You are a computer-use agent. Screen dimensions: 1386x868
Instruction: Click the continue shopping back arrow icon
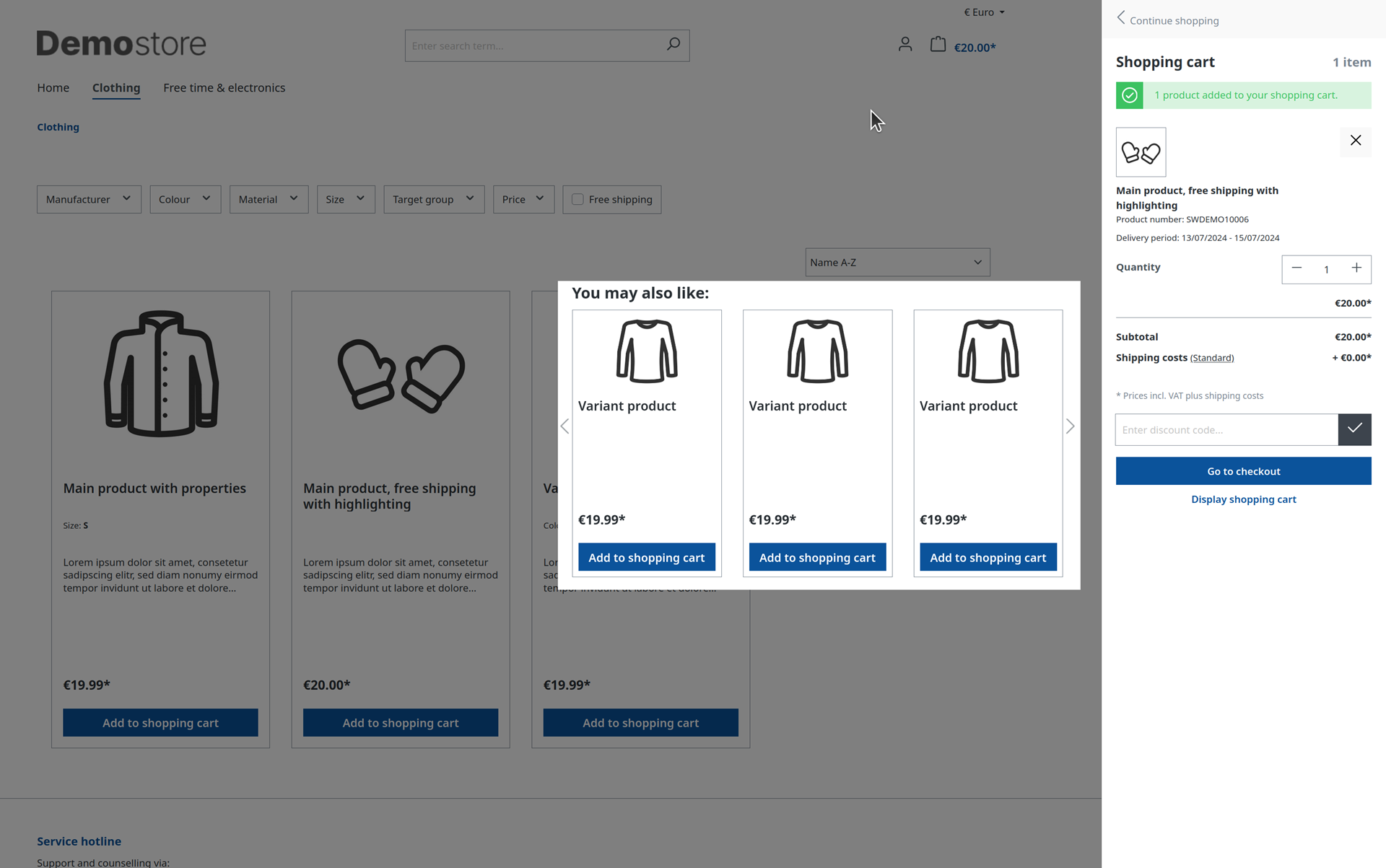[1121, 19]
